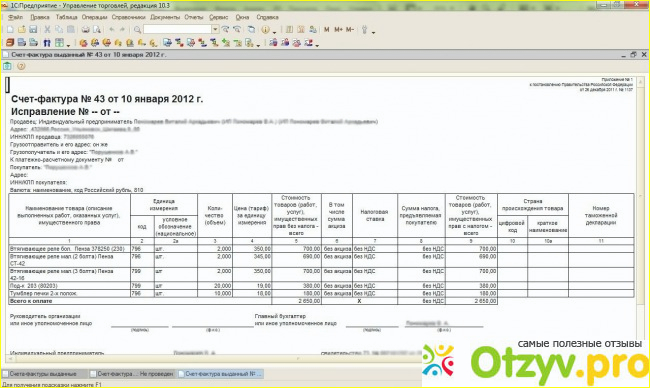Click the green icon below document title
The height and width of the screenshot is (388, 650).
pos(7,66)
